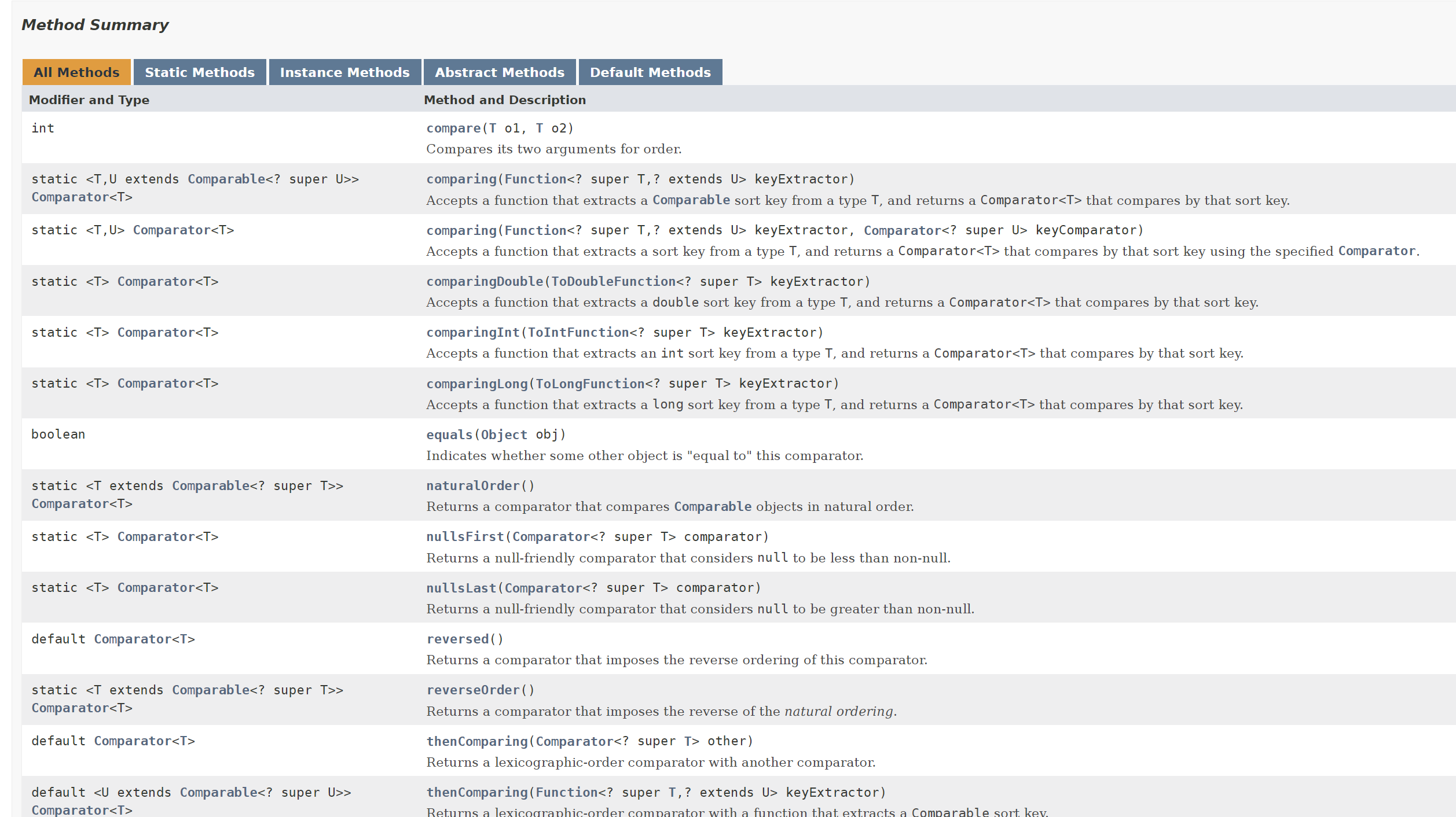Click the italic 'natural ordering' text

[x=839, y=712]
